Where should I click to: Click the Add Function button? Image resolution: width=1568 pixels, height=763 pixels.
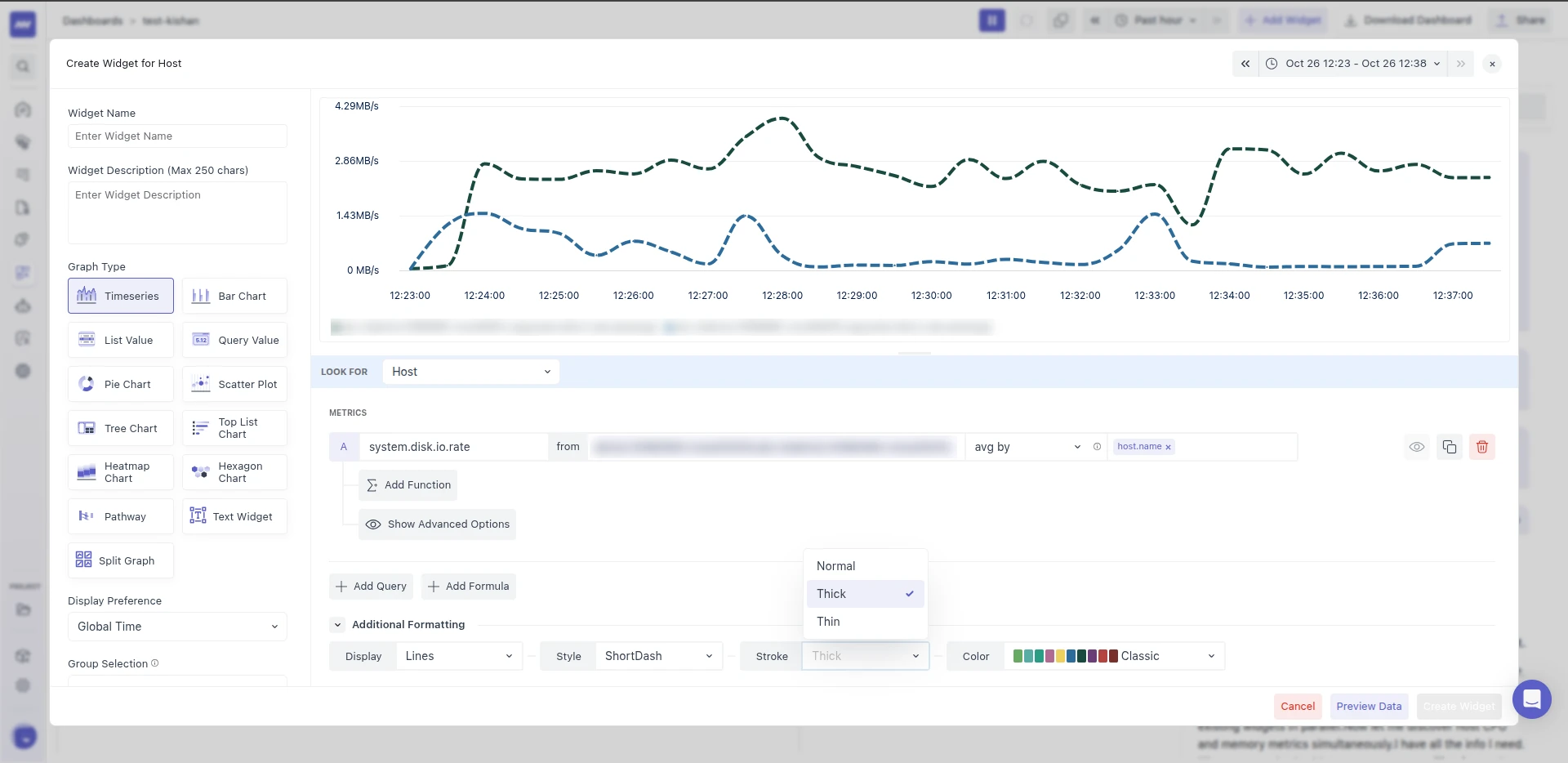coord(408,485)
